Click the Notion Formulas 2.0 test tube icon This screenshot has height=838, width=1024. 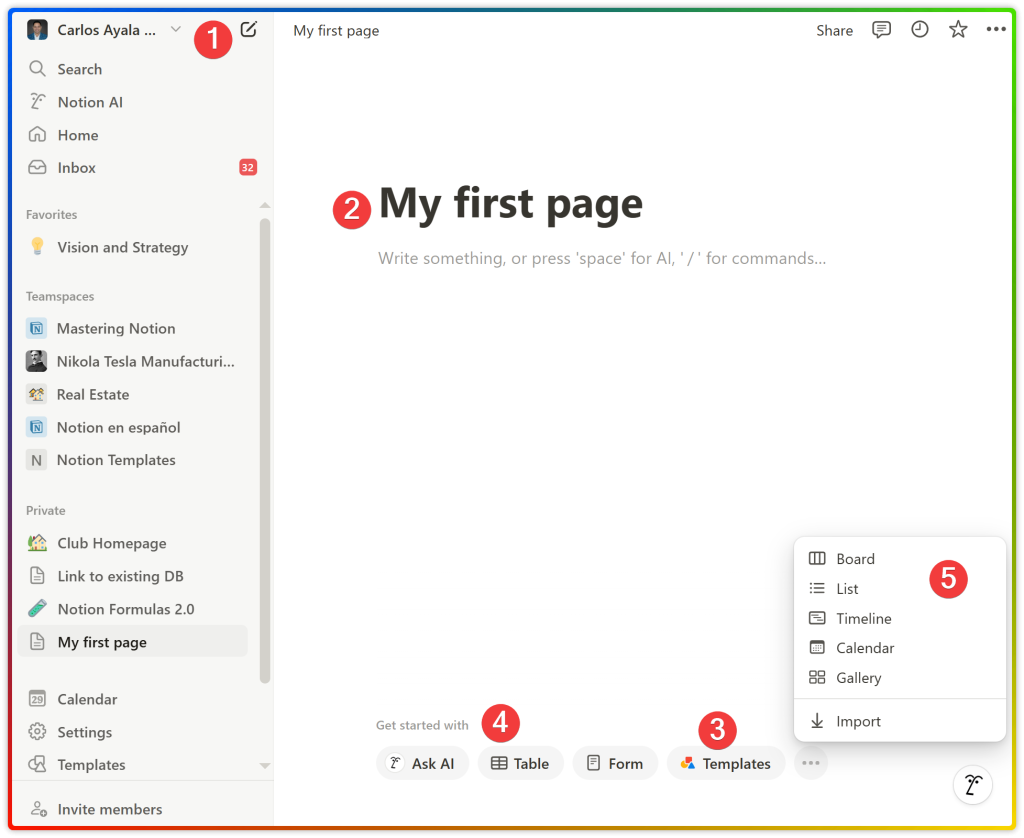(x=37, y=609)
